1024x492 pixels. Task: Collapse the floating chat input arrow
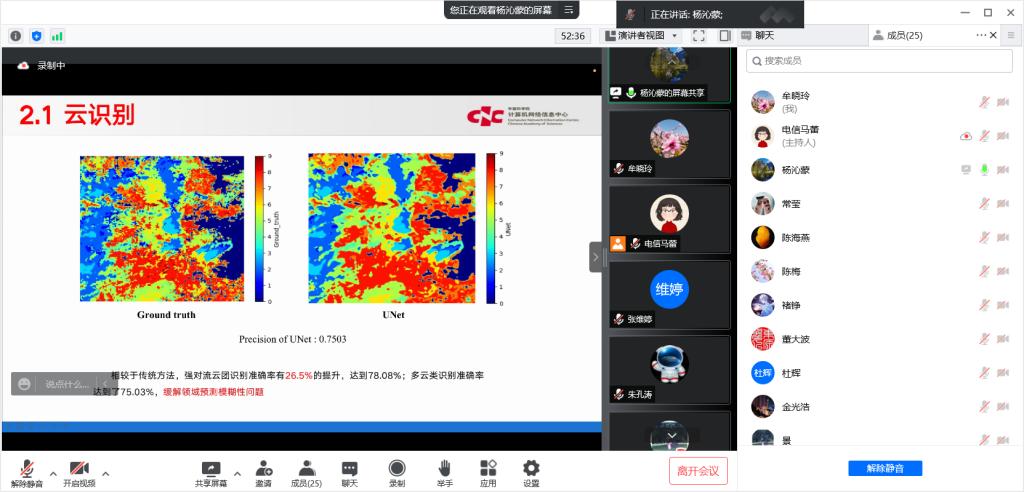click(x=105, y=384)
